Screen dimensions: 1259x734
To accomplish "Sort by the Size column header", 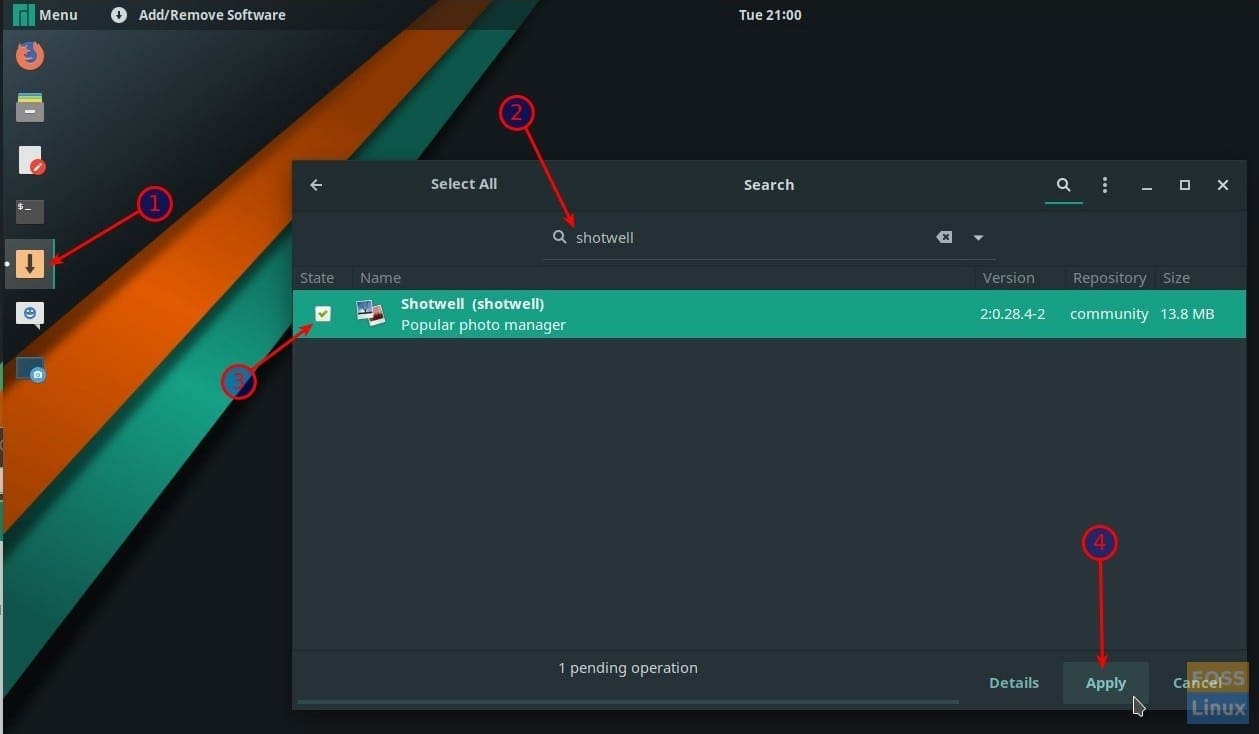I will [1175, 278].
